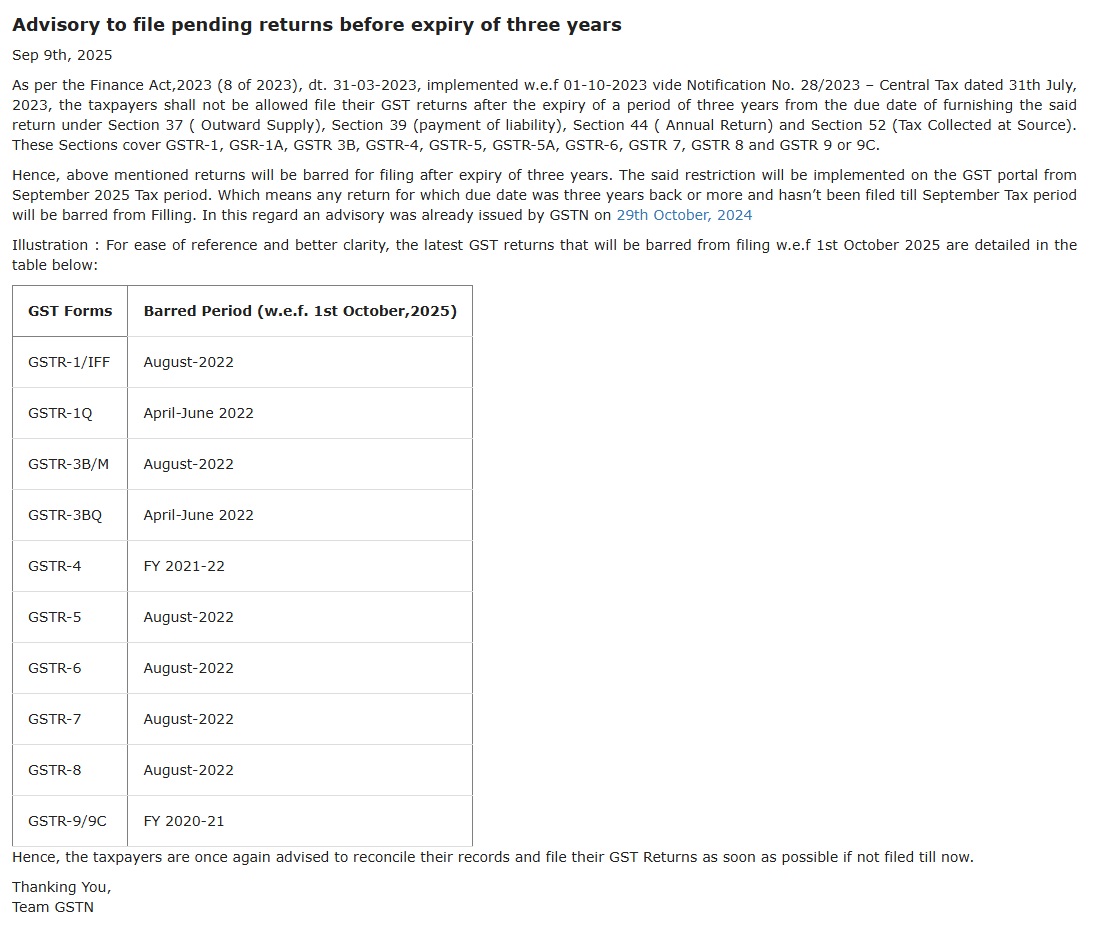Click the Barred Period column header
The image size is (1095, 925).
[300, 311]
